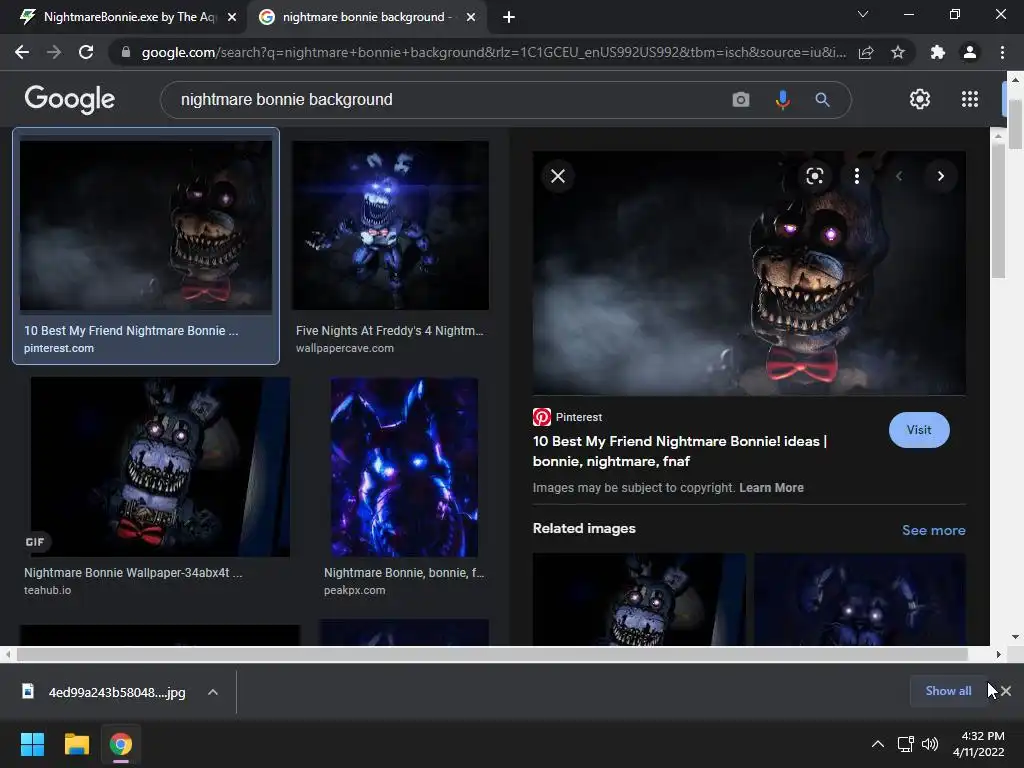Select the wallpapercave.com Nightmare Bonnie thumbnail
This screenshot has height=768, width=1024.
click(390, 225)
